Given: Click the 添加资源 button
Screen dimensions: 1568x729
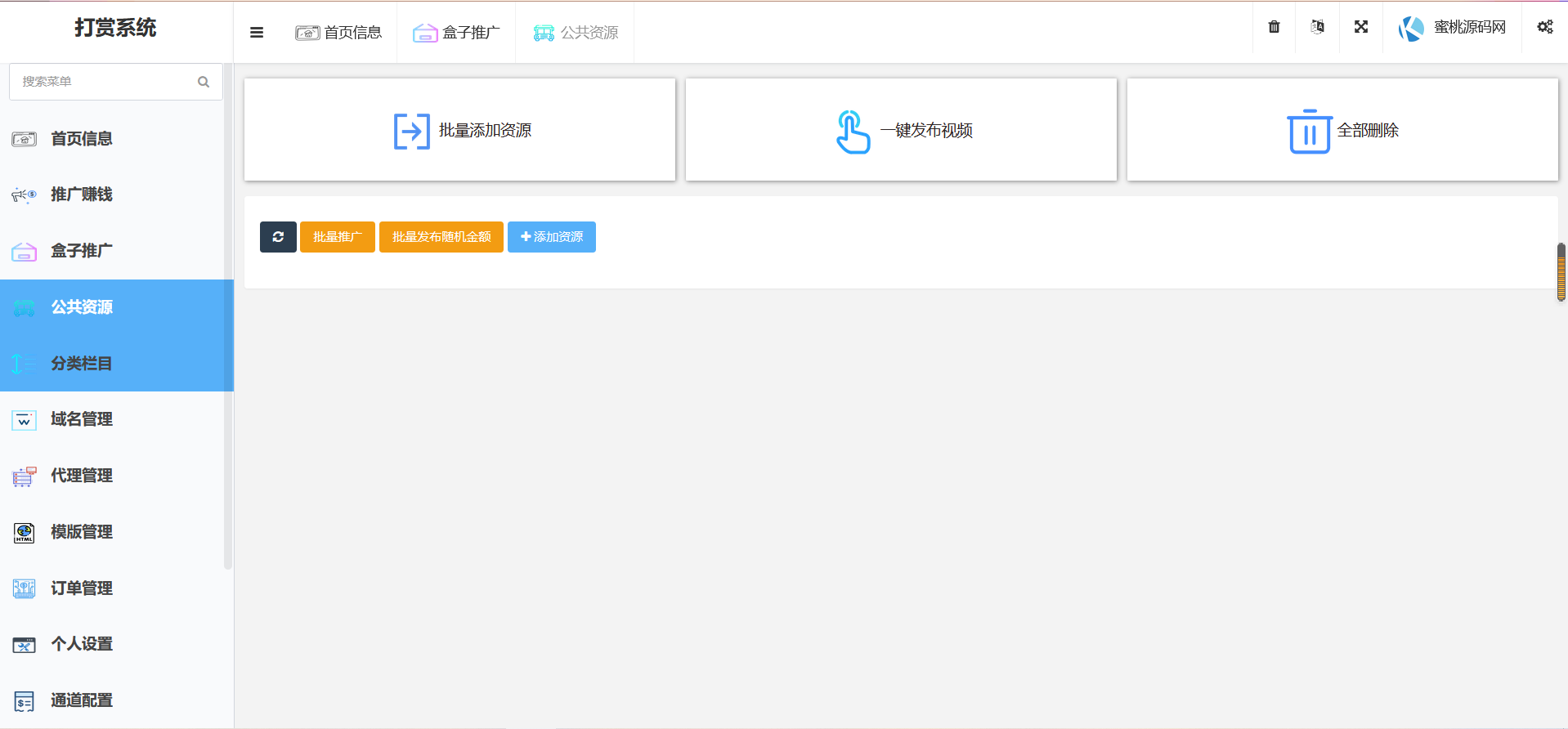Looking at the screenshot, I should [x=551, y=237].
